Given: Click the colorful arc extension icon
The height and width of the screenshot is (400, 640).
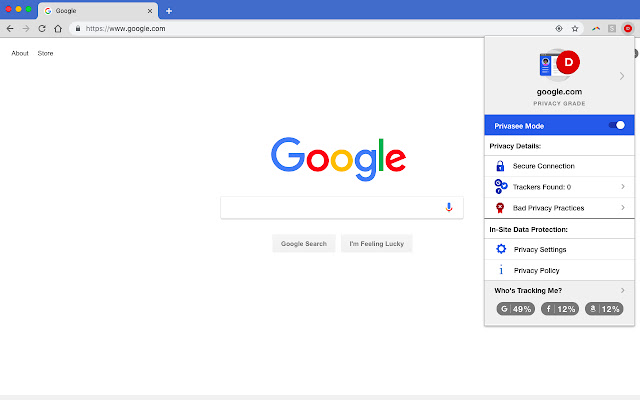Looking at the screenshot, I should [x=596, y=29].
